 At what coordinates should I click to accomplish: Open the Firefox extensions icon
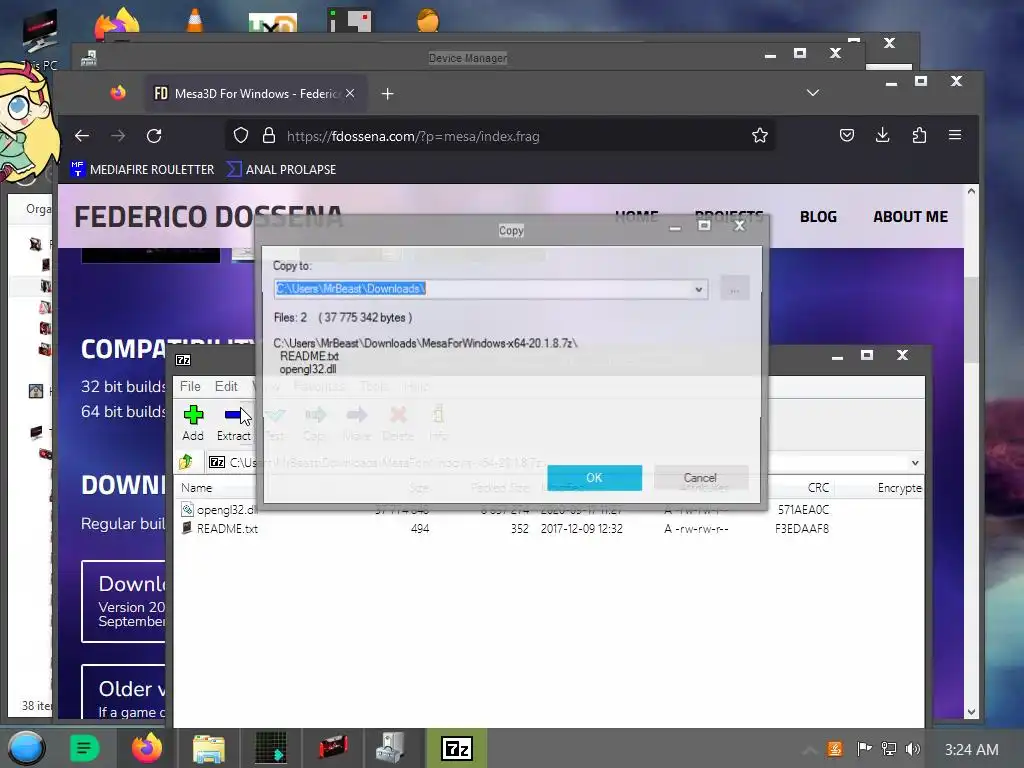pos(919,135)
